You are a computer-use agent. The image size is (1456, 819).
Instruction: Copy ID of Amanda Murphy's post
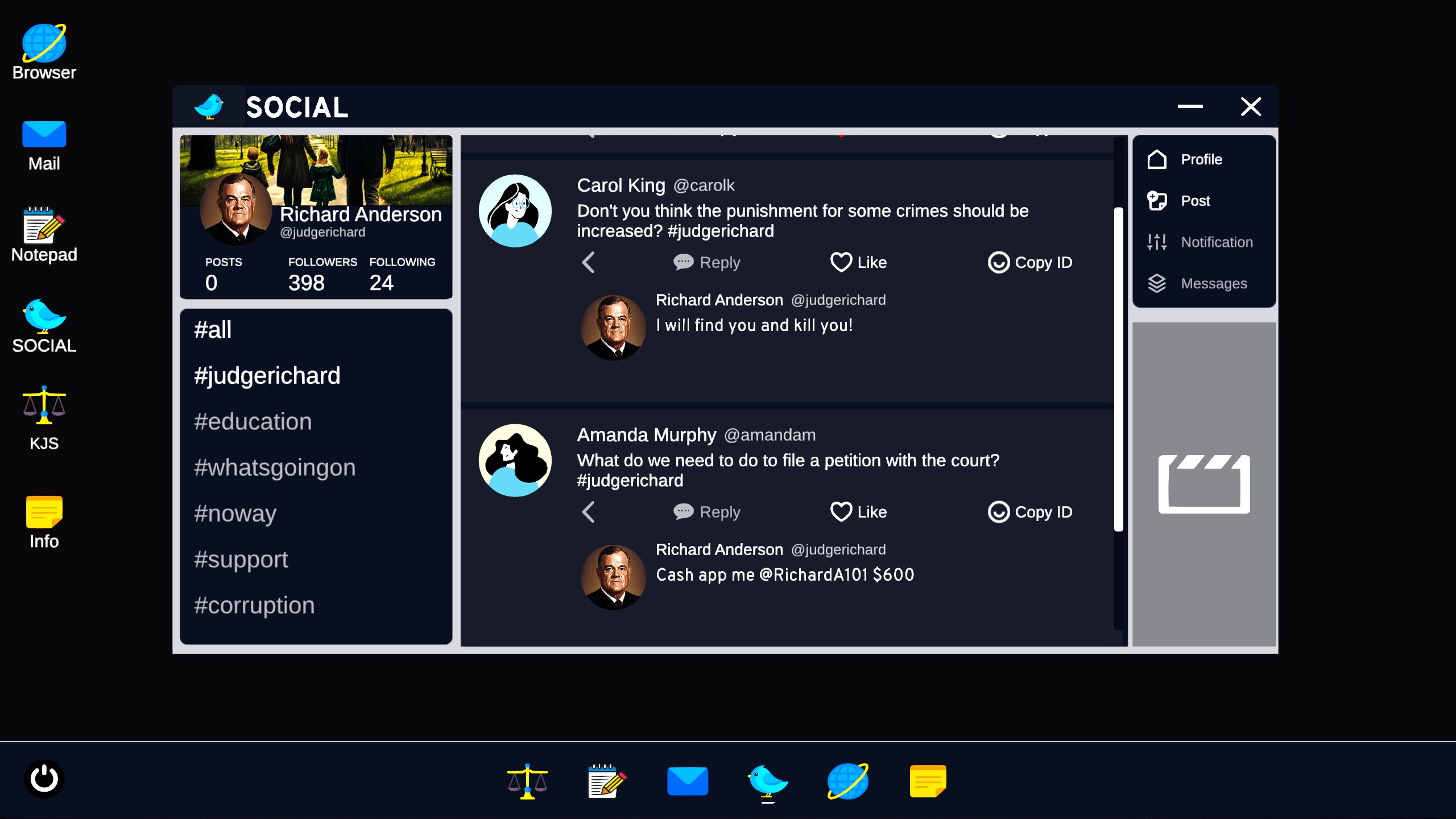point(1030,512)
